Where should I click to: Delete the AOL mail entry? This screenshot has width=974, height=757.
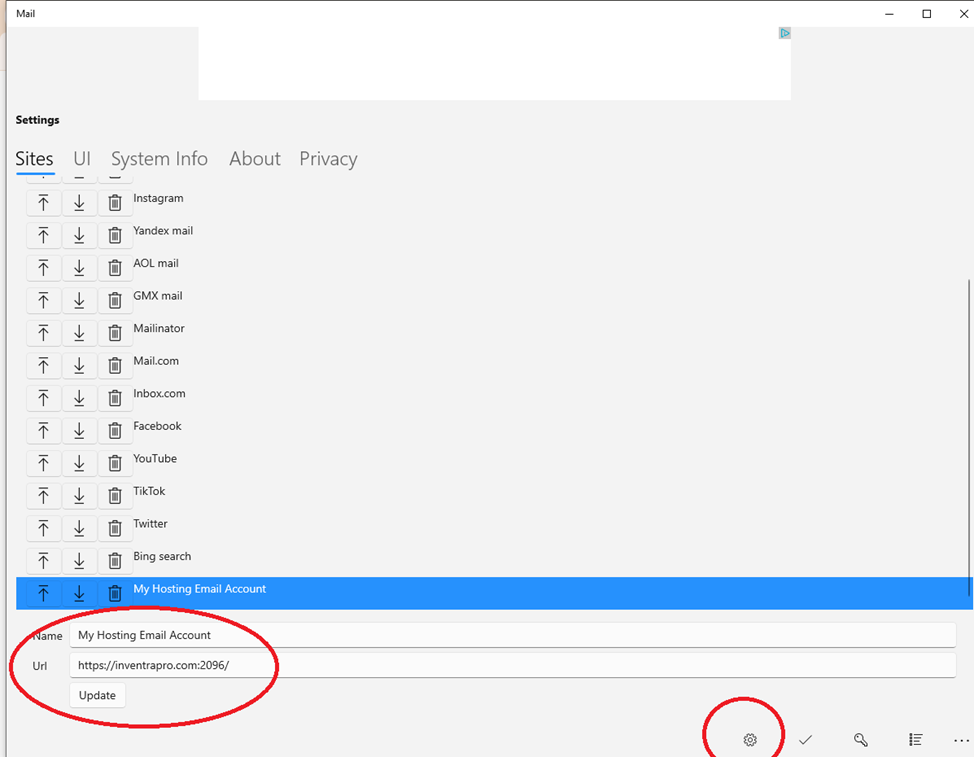(x=115, y=268)
